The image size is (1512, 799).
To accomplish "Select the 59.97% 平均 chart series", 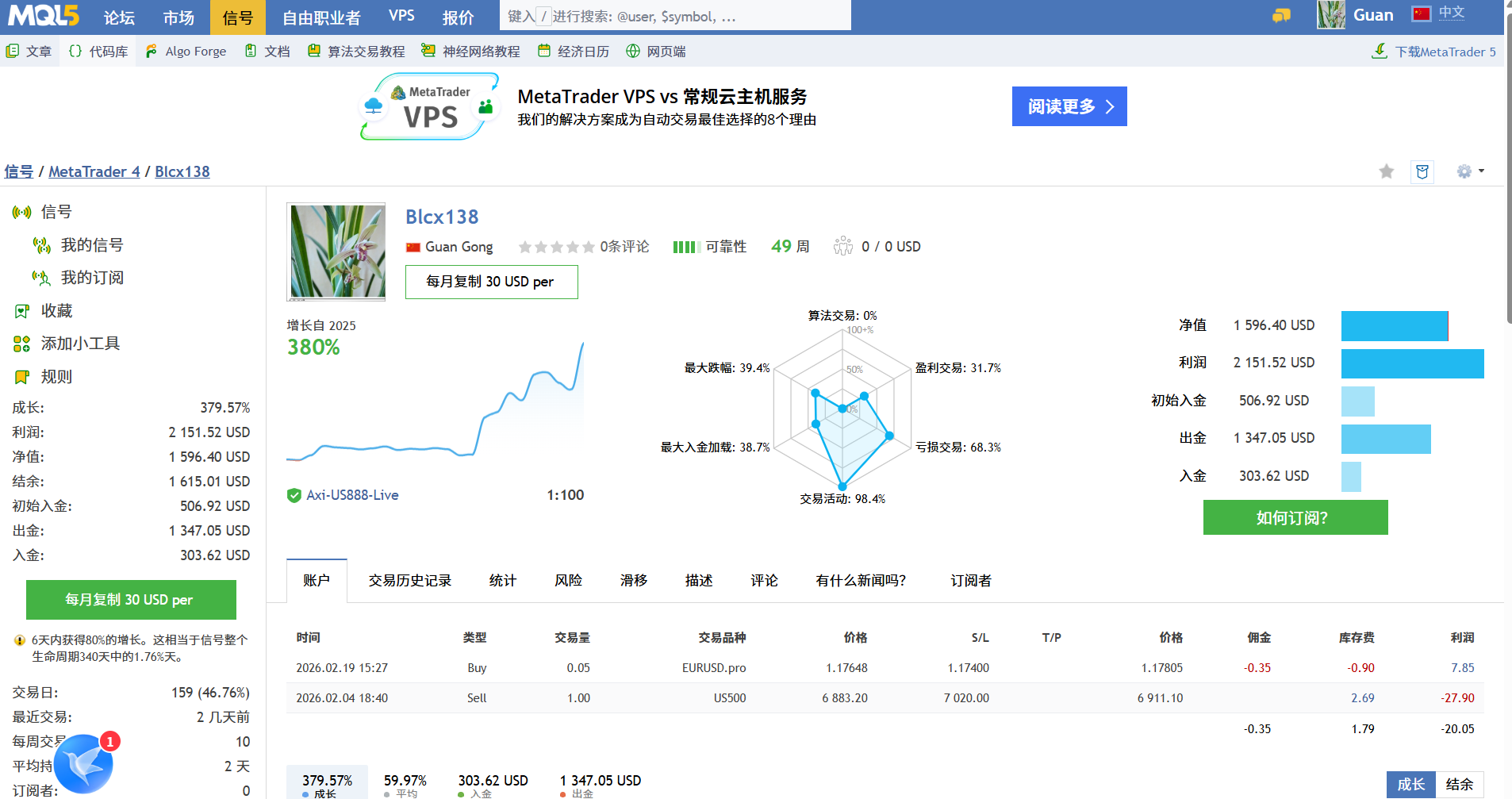I will [405, 785].
